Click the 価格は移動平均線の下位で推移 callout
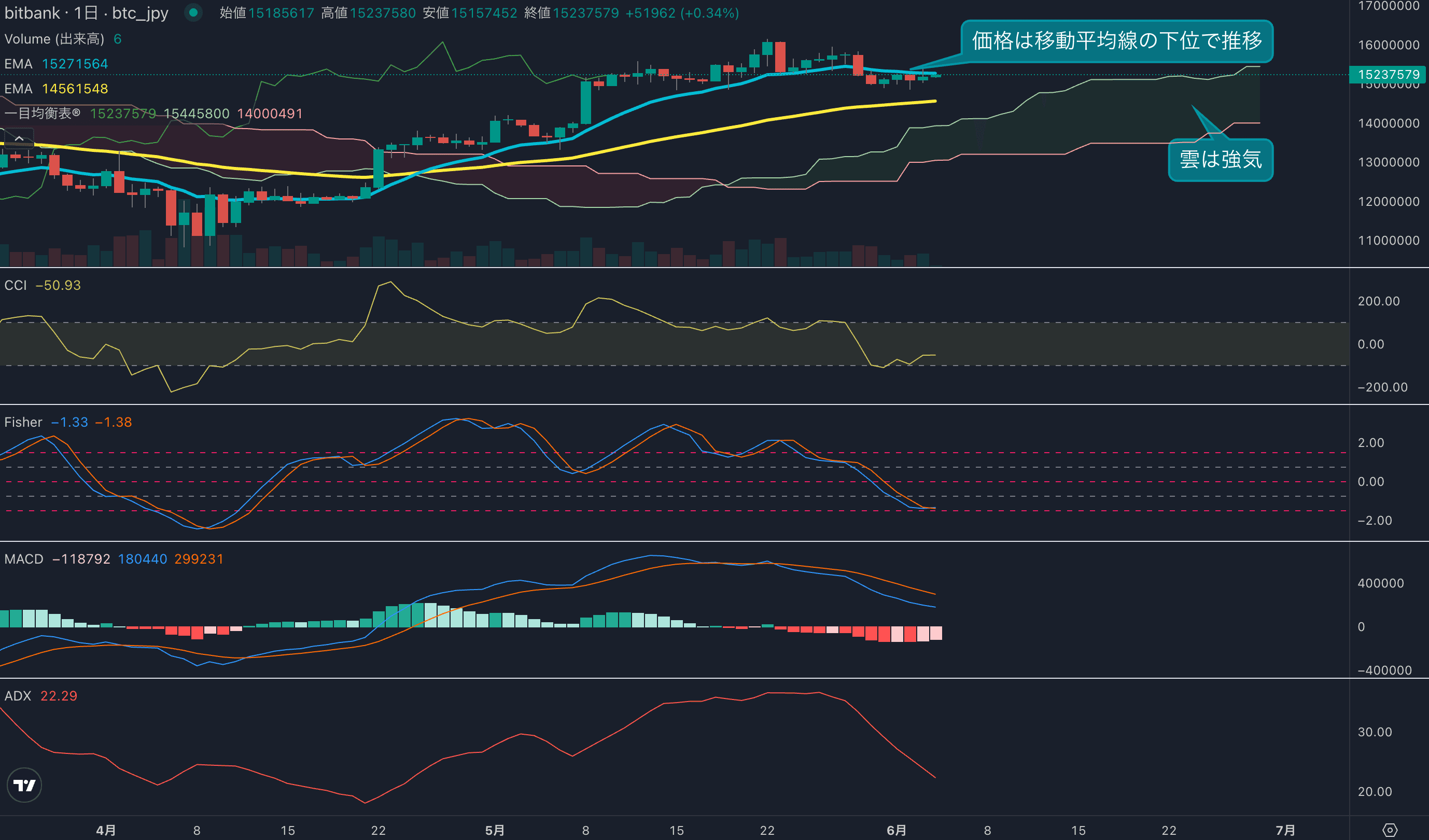The image size is (1429, 840). [x=1116, y=41]
